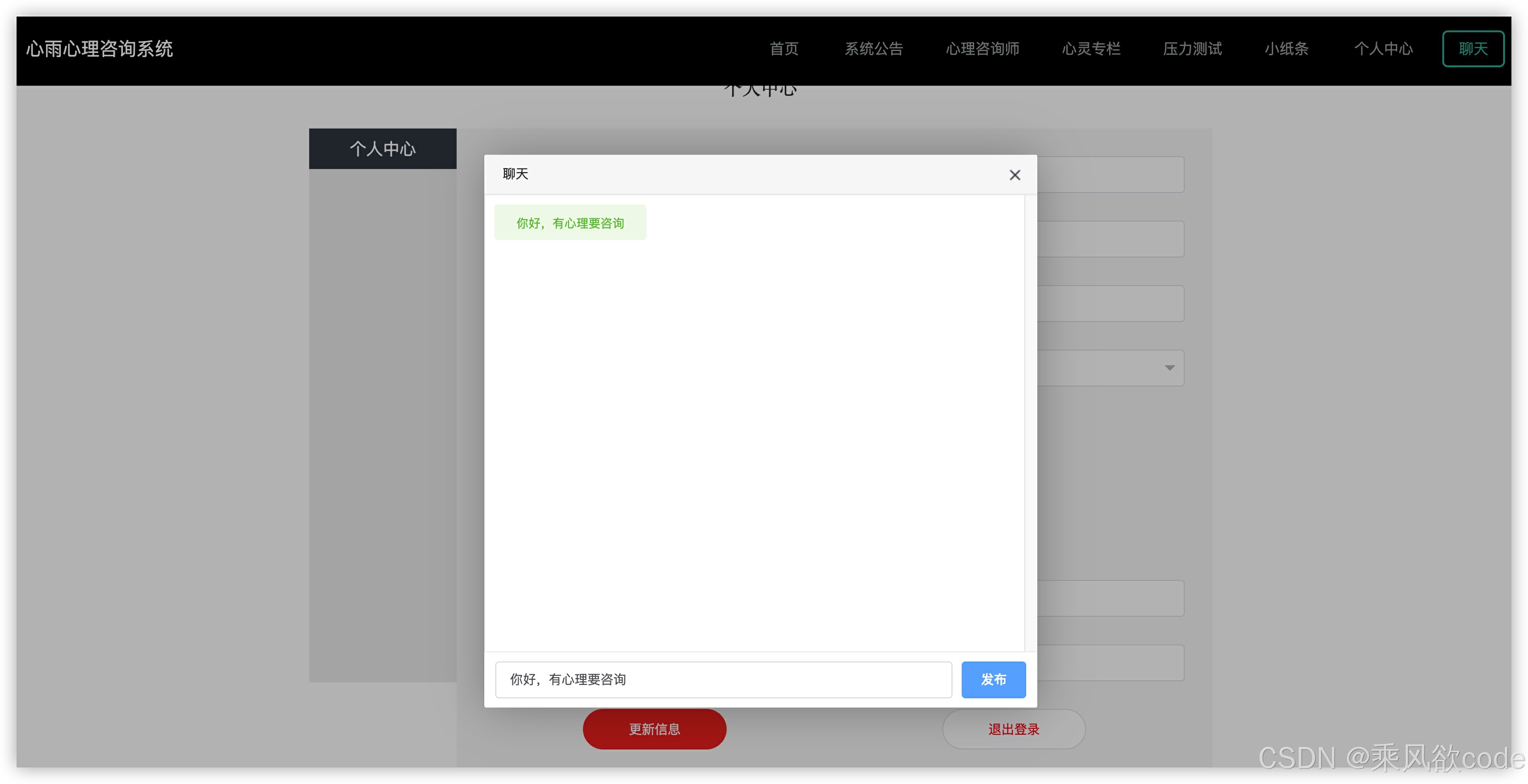Open the 压力测试 menu item
1528x784 pixels.
pos(1192,49)
